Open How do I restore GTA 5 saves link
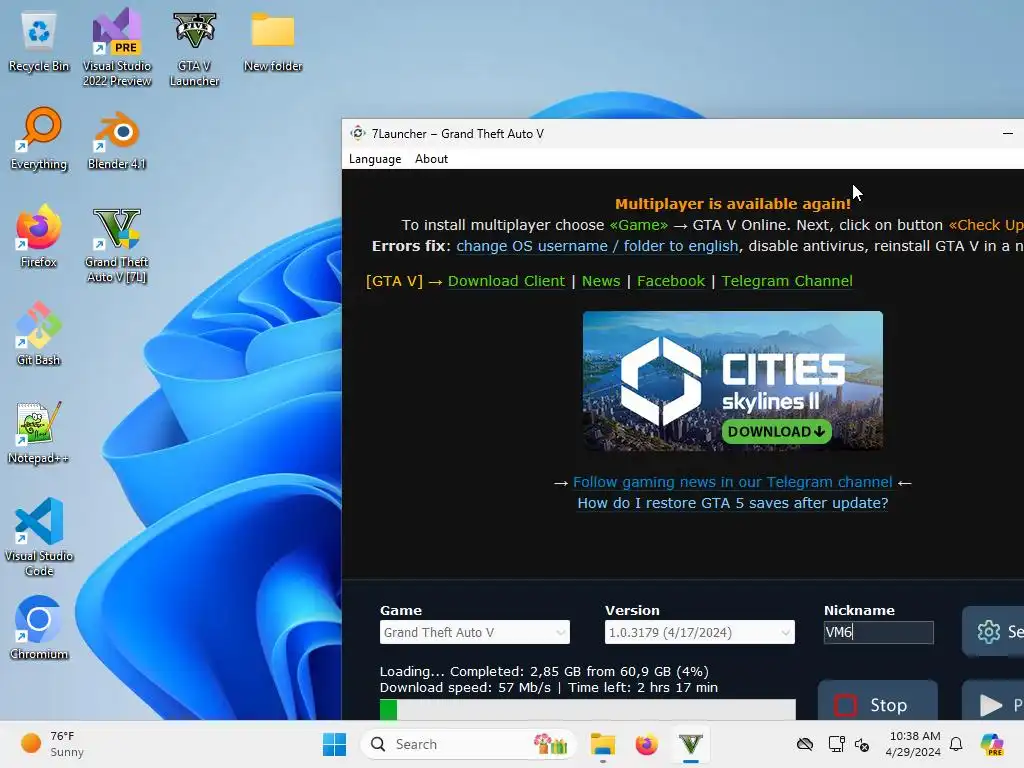 733,504
